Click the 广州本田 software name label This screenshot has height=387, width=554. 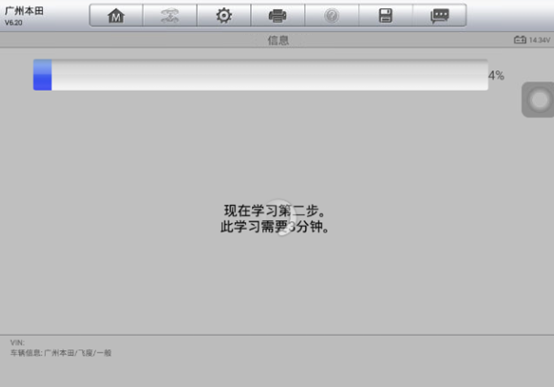(x=24, y=11)
